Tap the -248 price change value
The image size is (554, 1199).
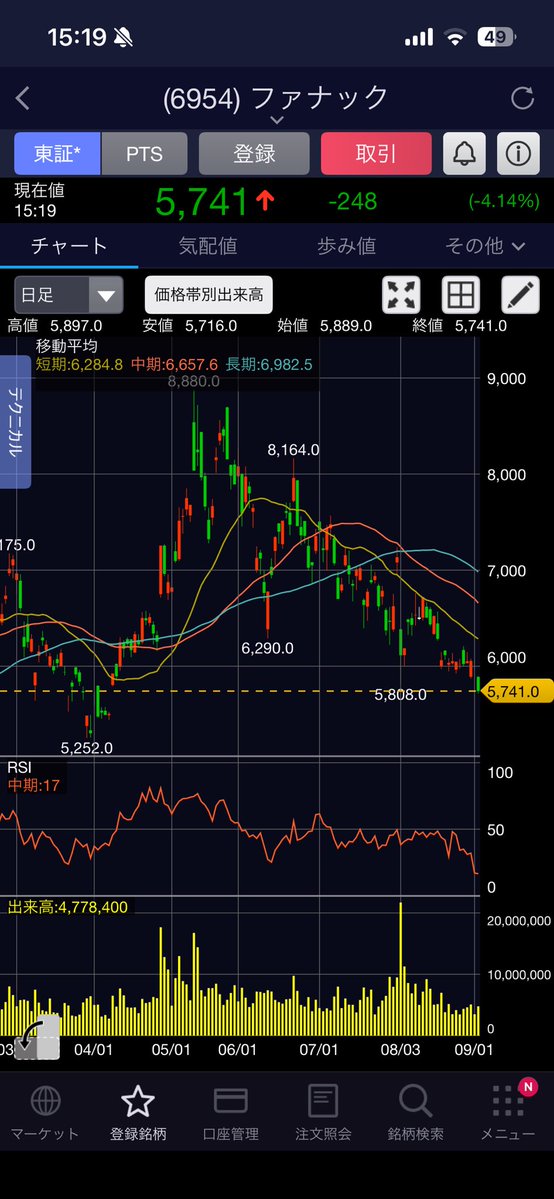[x=352, y=201]
